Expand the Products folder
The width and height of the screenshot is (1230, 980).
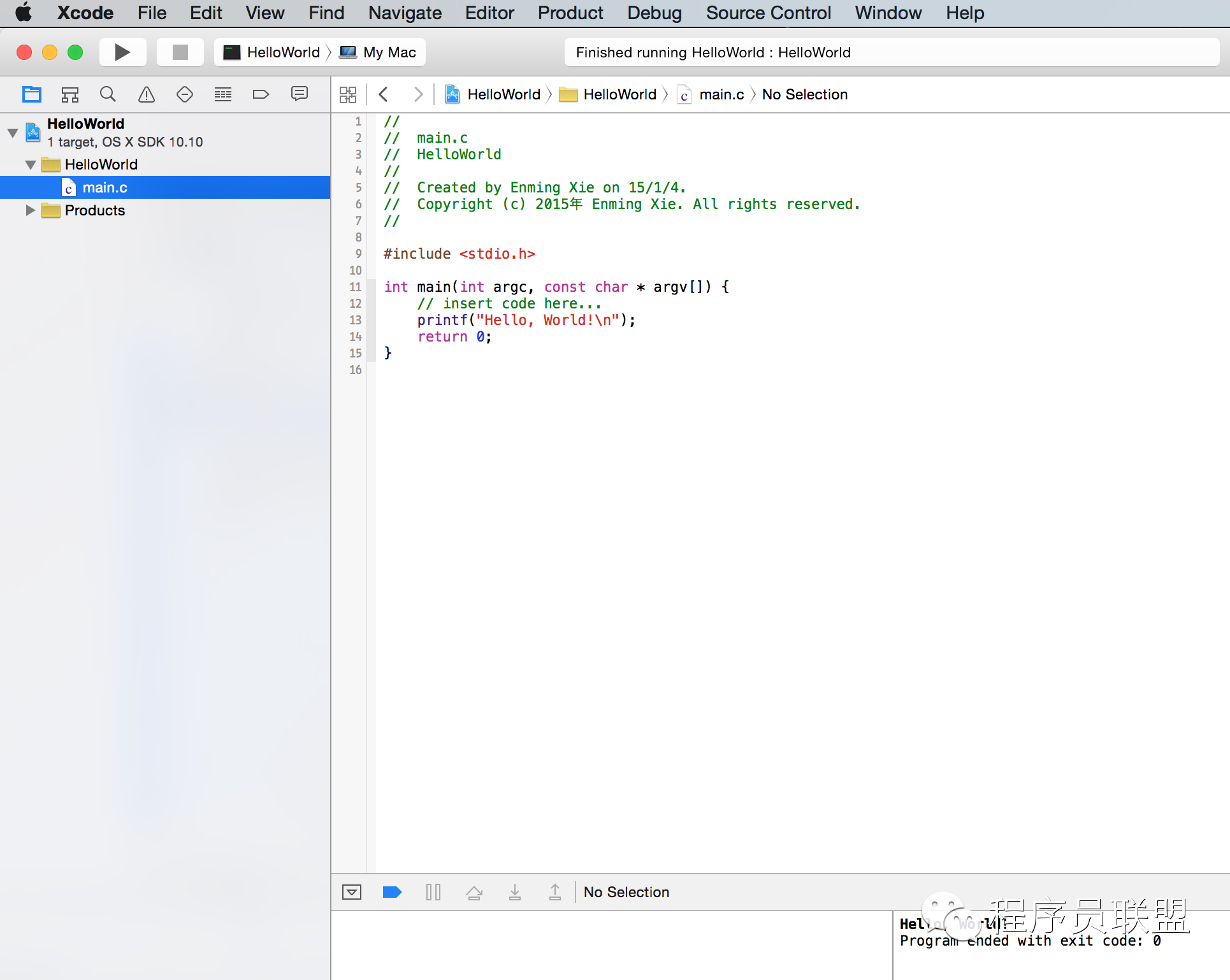click(30, 210)
